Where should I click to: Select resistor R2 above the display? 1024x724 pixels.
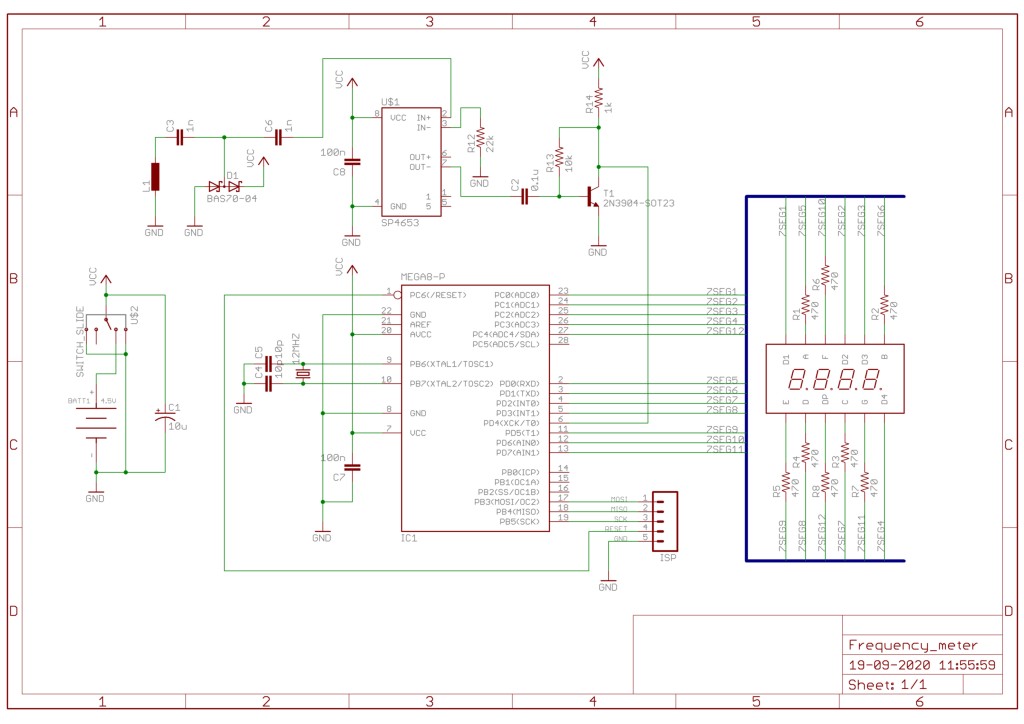[885, 305]
